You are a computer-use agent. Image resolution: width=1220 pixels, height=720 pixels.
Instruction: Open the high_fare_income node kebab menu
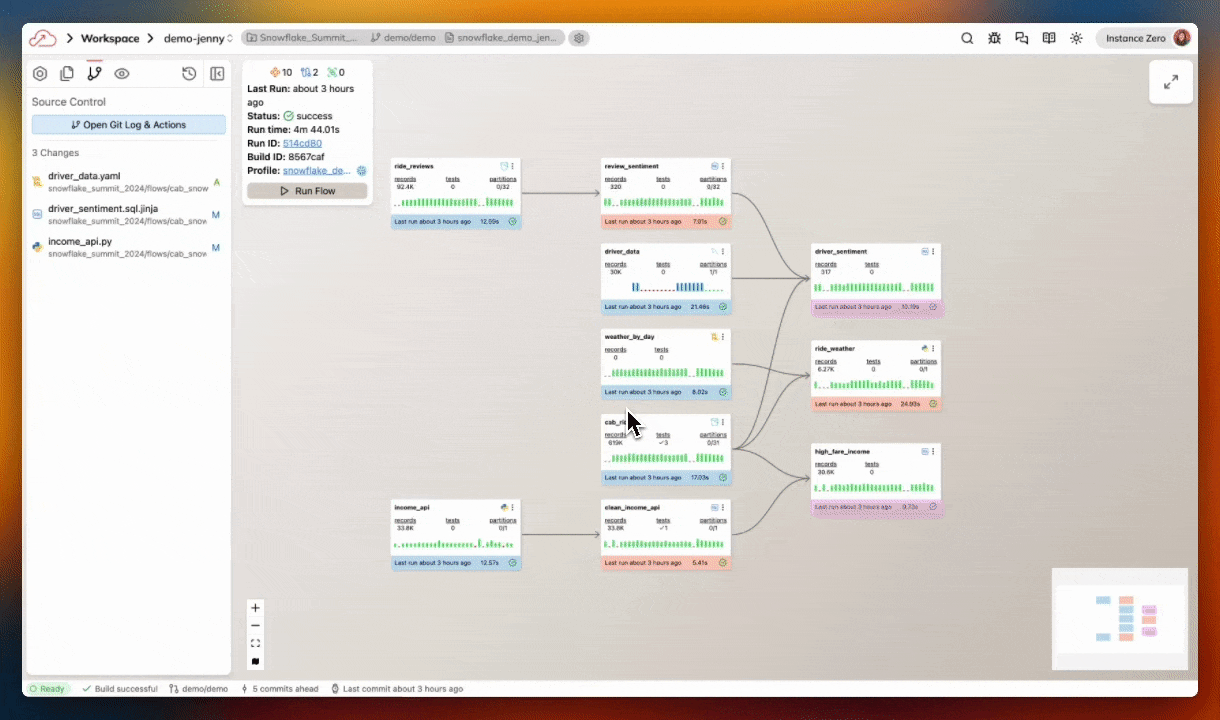tap(933, 452)
